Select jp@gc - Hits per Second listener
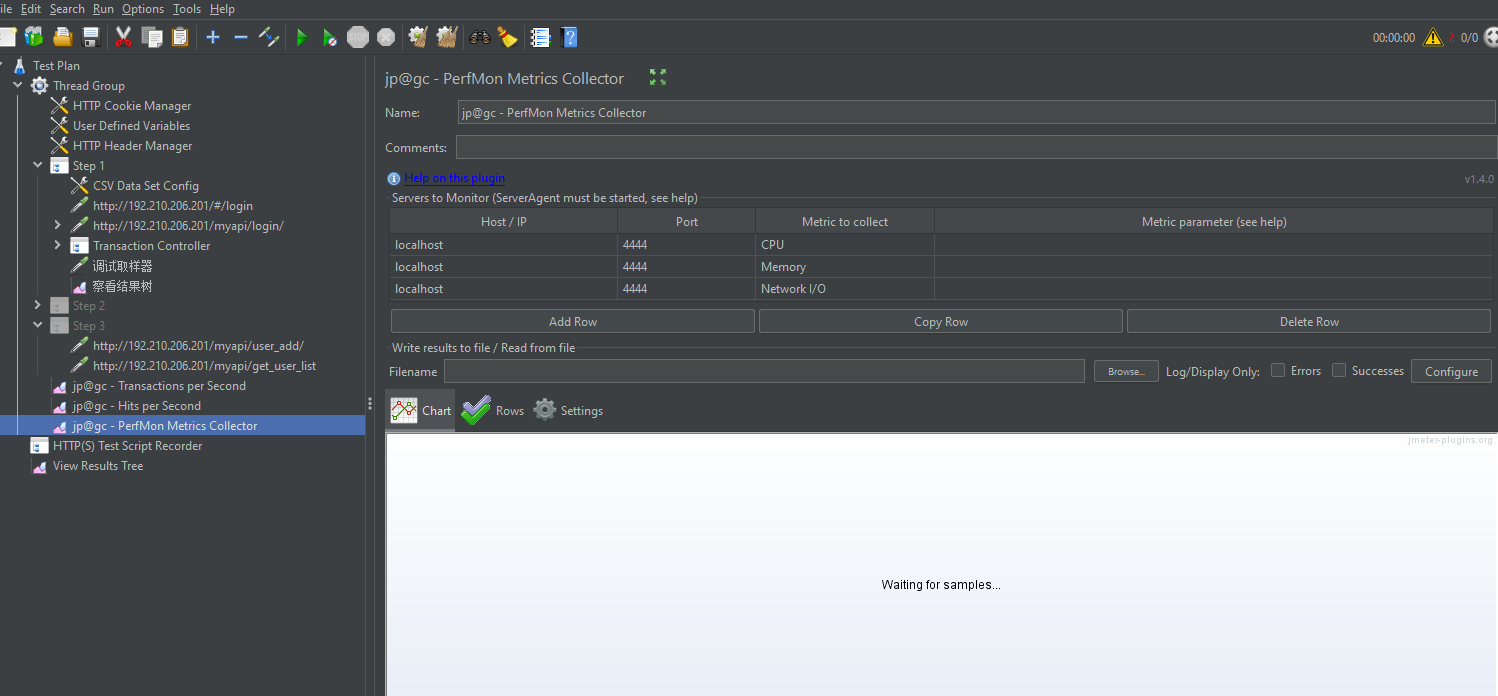The image size is (1498, 696). tap(136, 405)
